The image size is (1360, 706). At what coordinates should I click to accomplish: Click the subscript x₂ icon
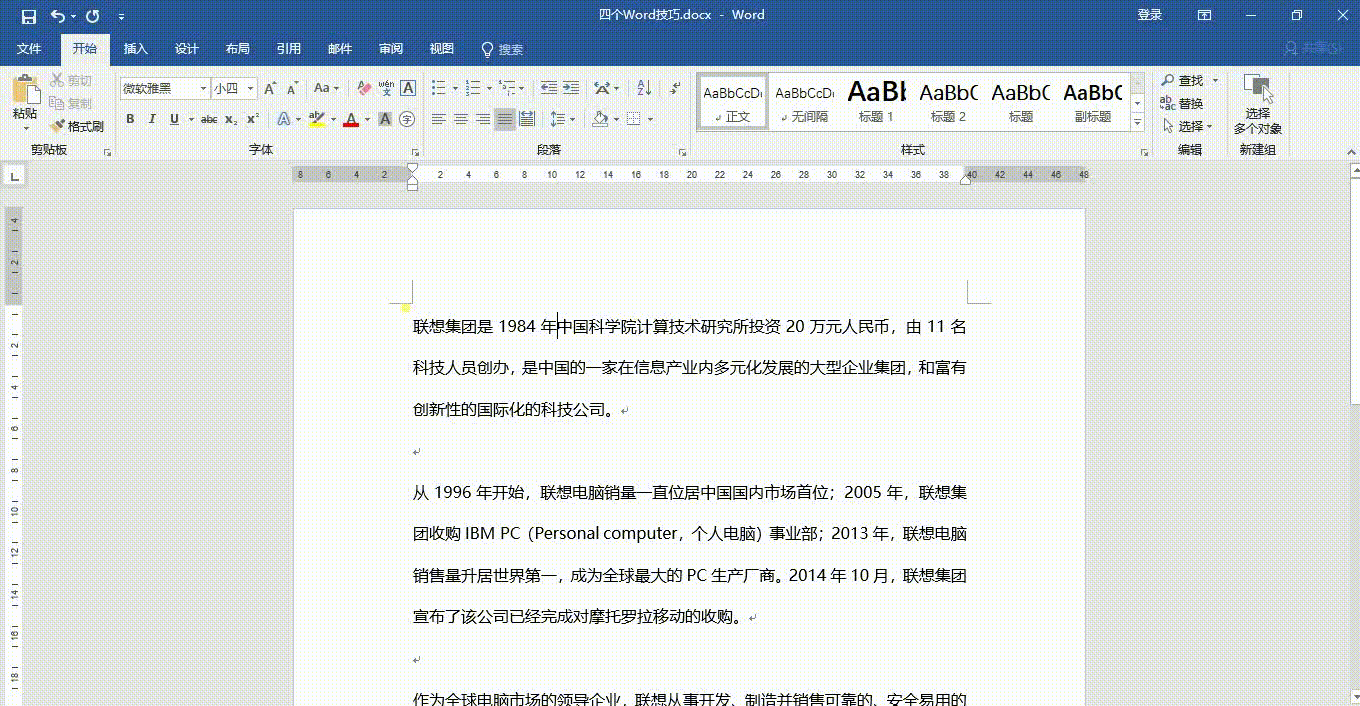click(x=231, y=120)
